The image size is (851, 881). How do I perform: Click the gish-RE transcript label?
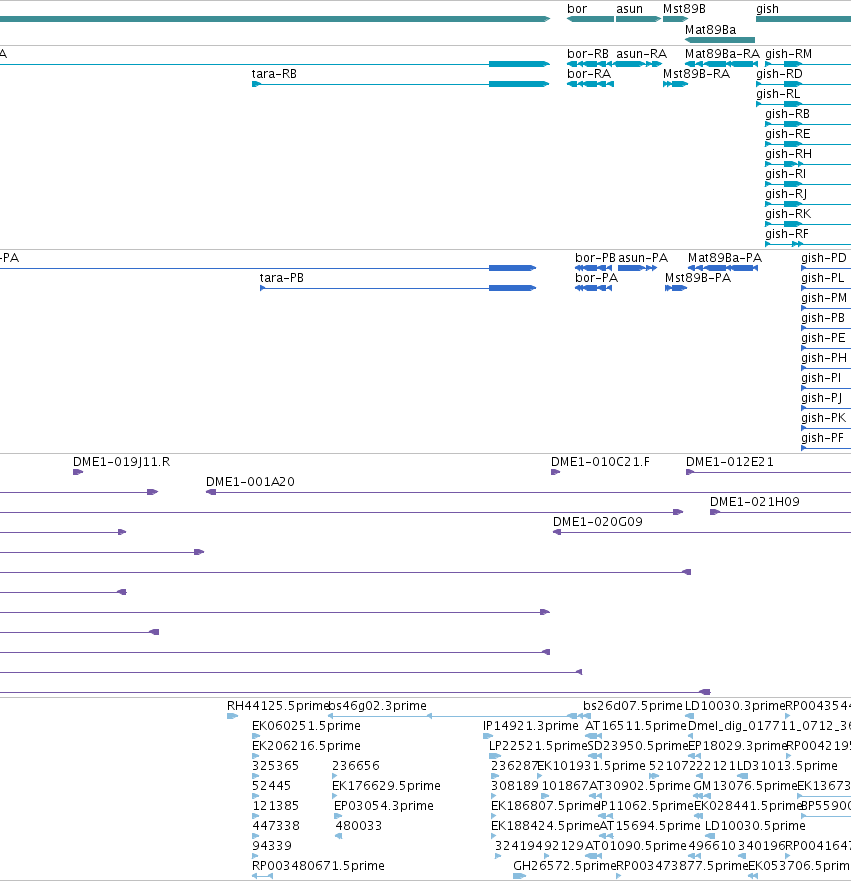tap(788, 134)
